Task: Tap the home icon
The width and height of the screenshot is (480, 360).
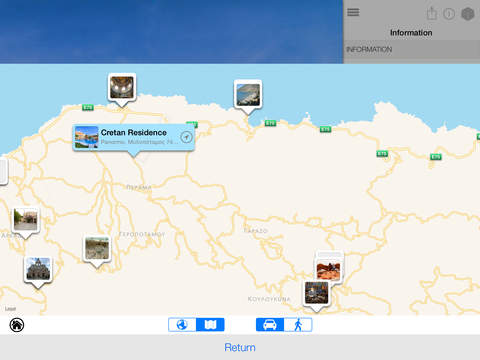Action: [17, 325]
